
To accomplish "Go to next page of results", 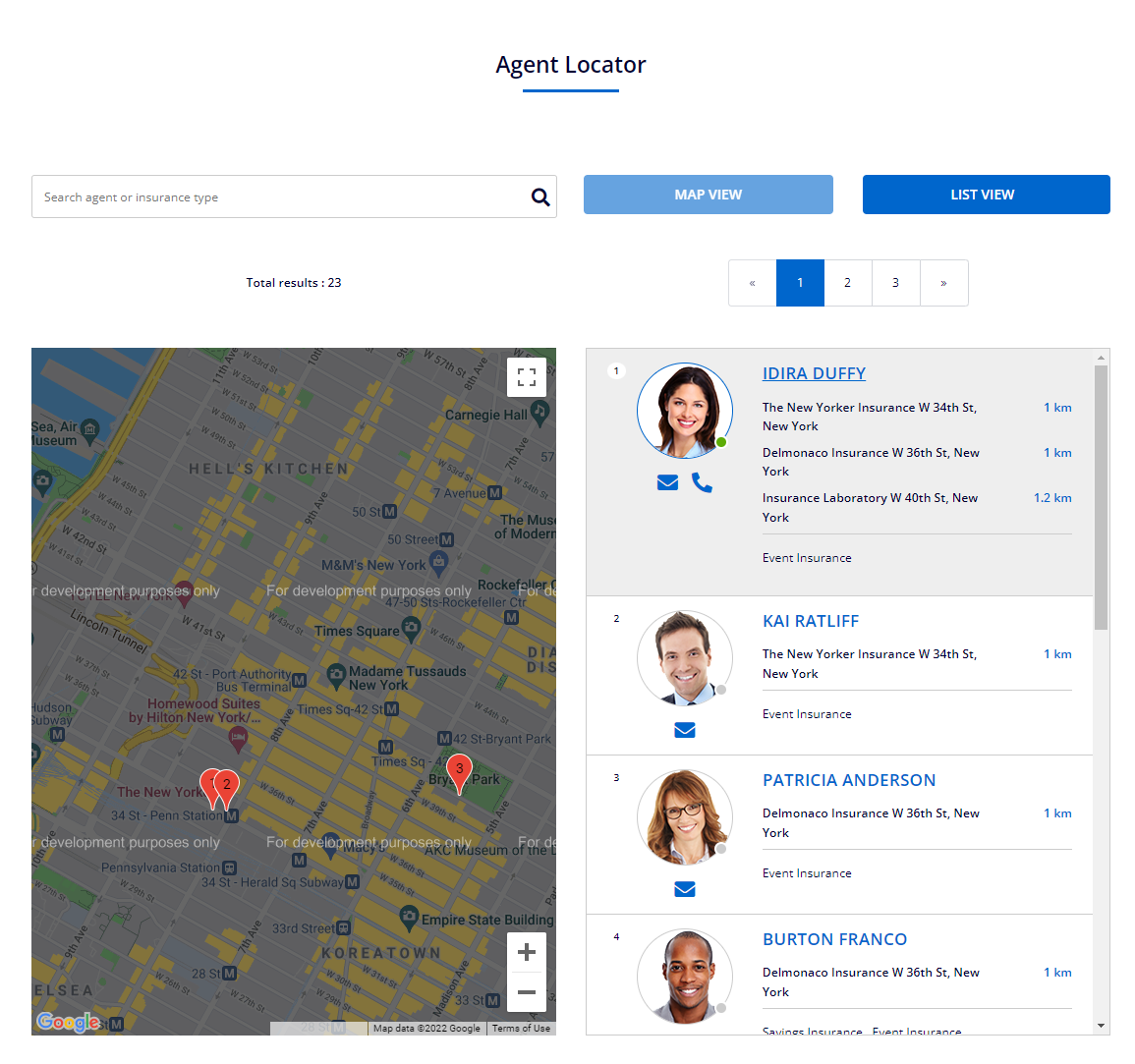I will [943, 283].
